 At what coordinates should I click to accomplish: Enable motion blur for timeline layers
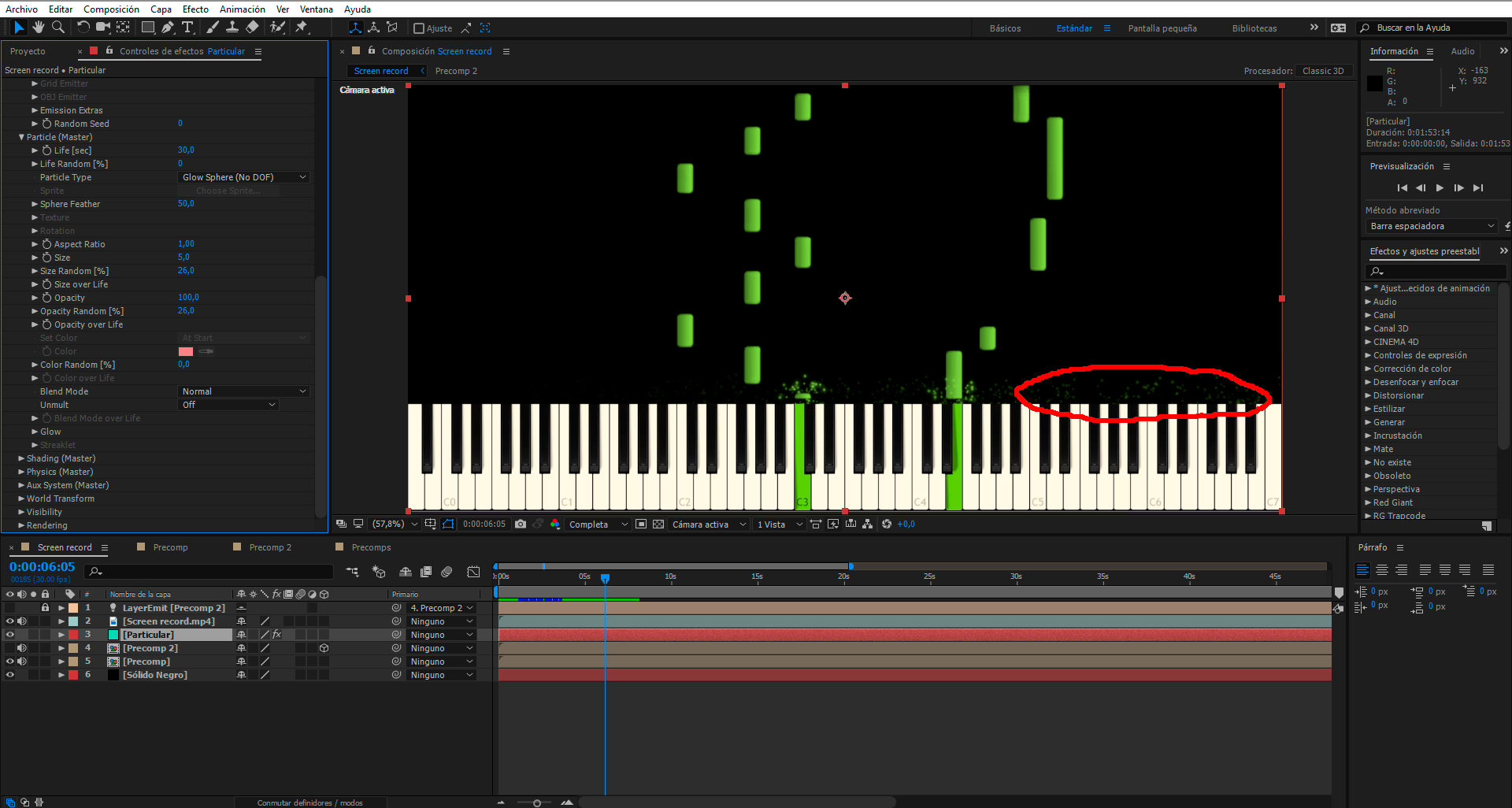click(x=447, y=572)
